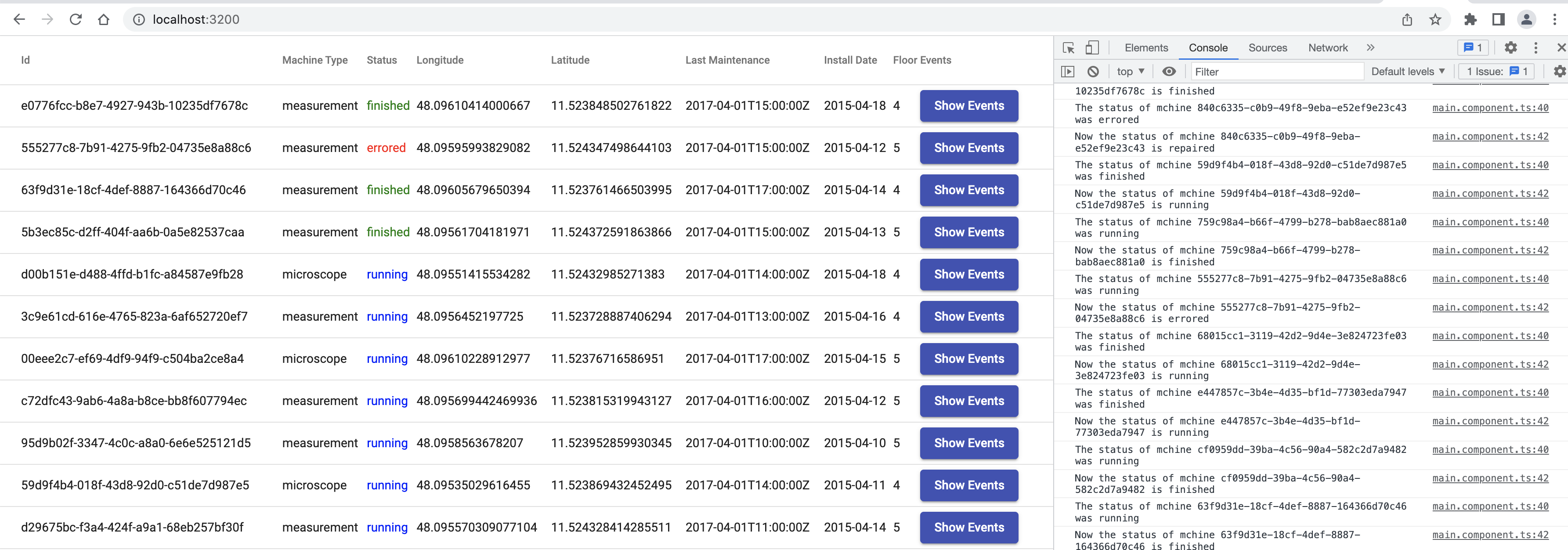The image size is (1568, 550).
Task: Open main.component.ts:40 link for 840c6335
Action: [x=1489, y=108]
